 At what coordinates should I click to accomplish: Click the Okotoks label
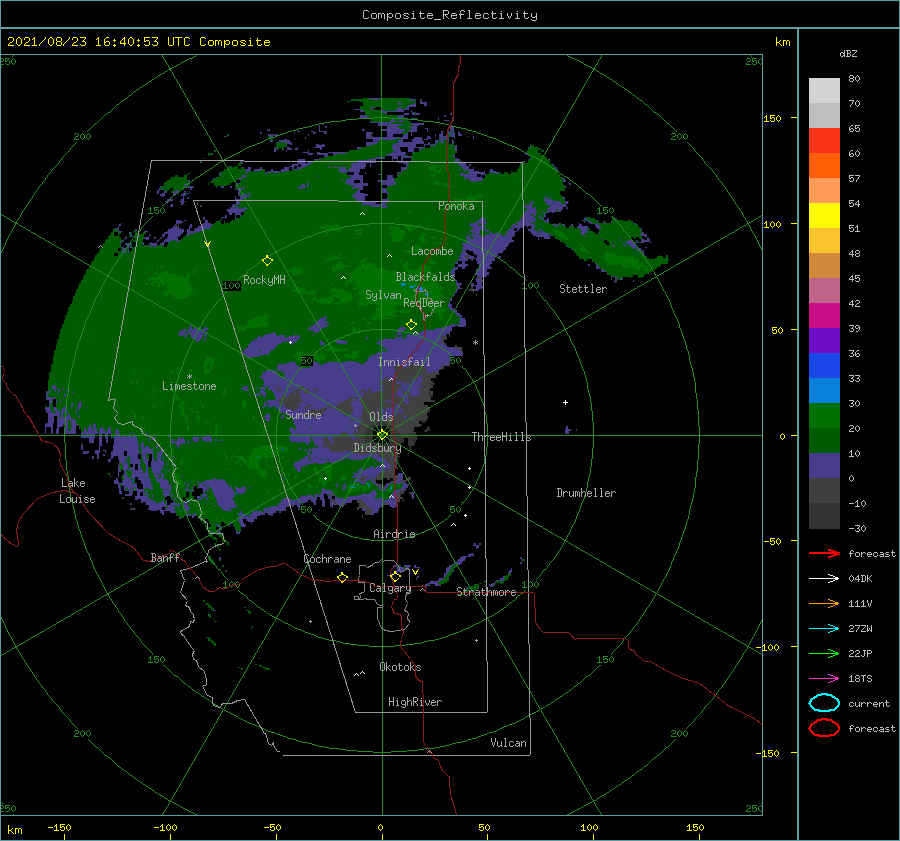[x=400, y=667]
